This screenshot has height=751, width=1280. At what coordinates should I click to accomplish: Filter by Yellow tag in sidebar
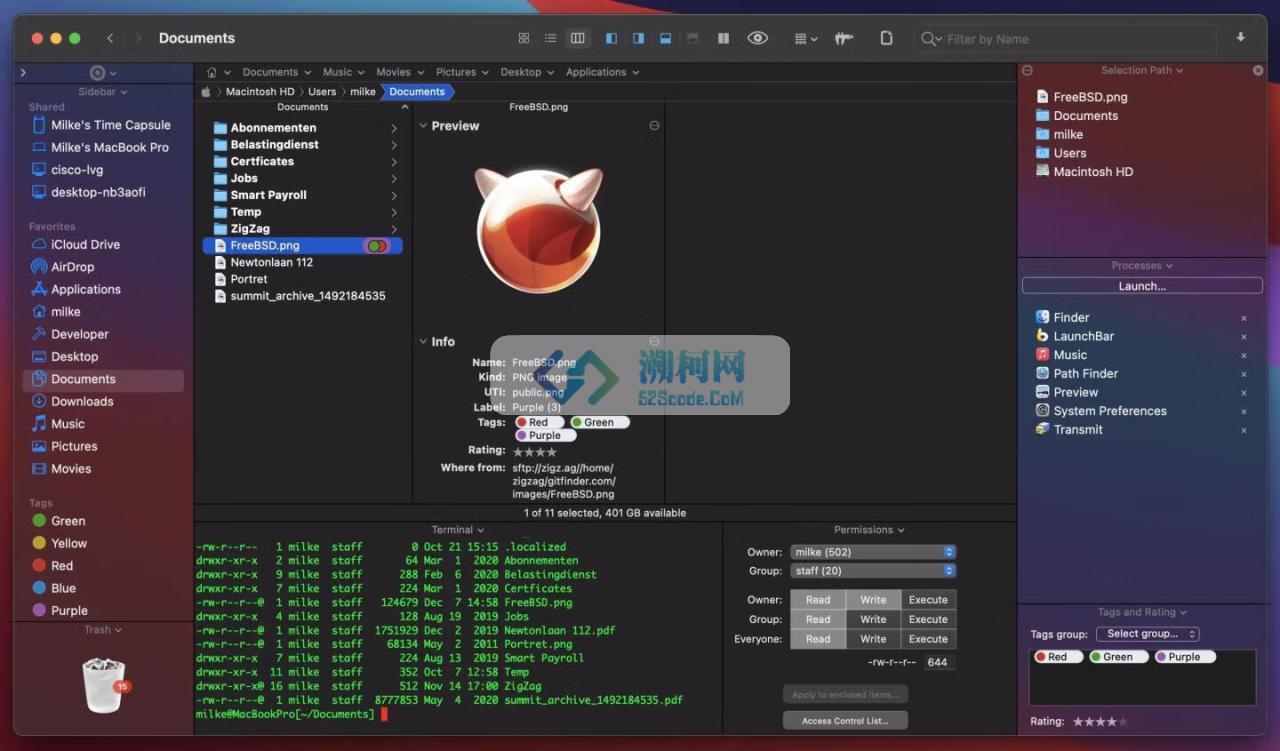60,543
